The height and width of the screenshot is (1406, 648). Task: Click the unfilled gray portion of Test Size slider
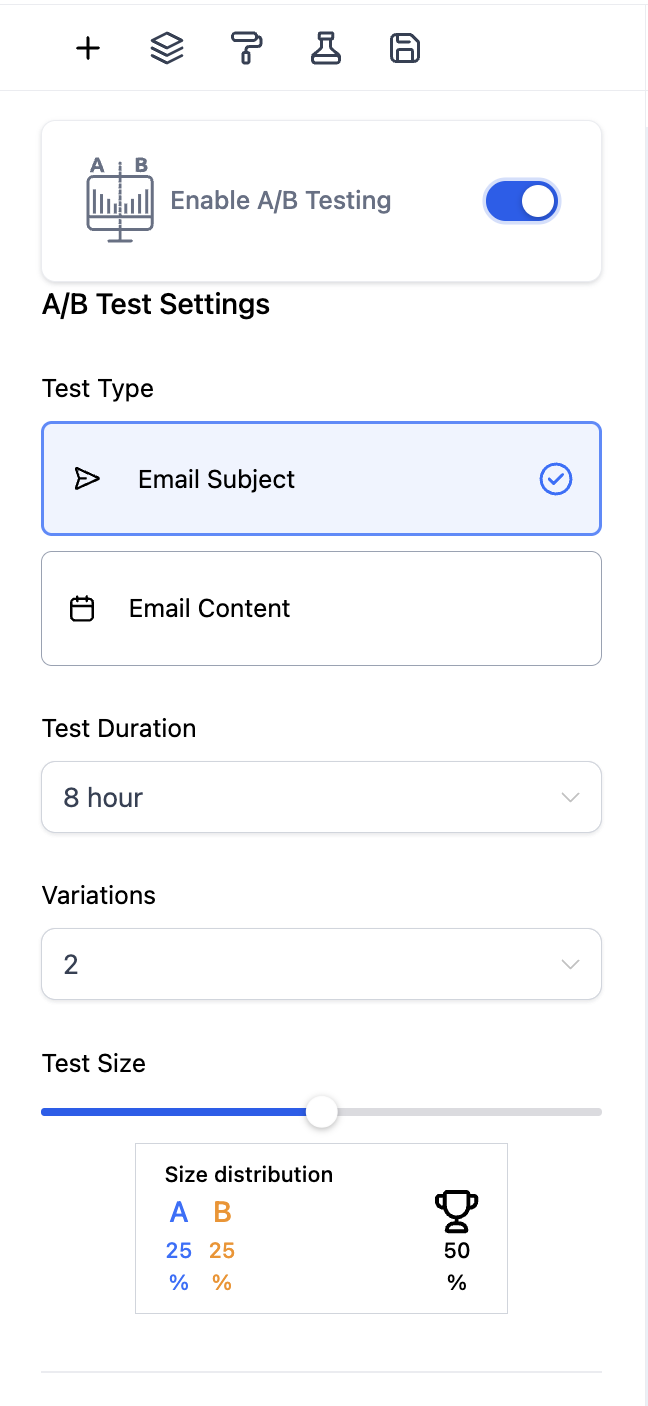(x=469, y=1112)
